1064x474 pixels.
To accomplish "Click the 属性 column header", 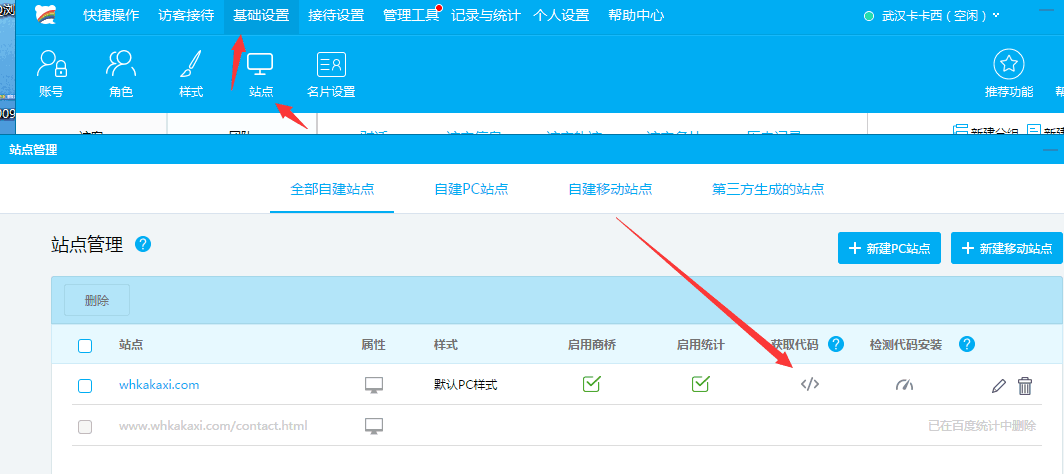I will pyautogui.click(x=373, y=345).
